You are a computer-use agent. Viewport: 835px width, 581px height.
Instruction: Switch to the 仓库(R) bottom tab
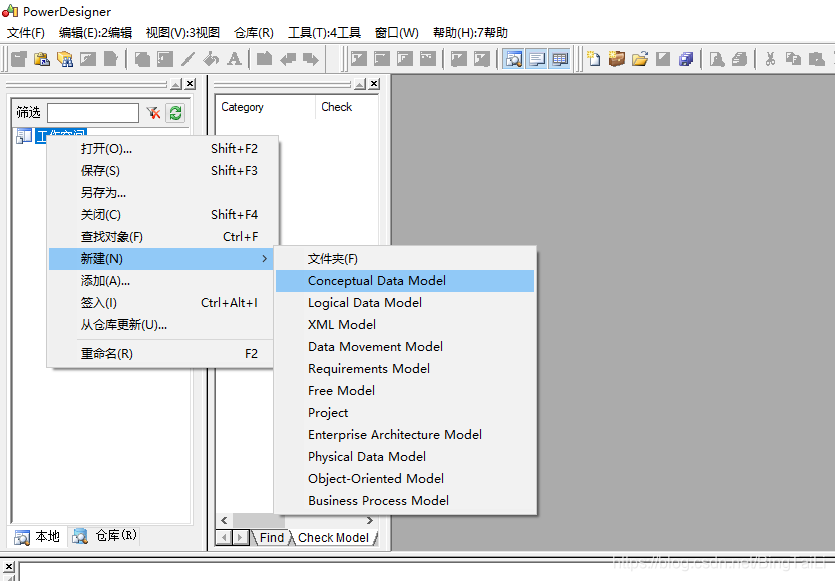(x=105, y=536)
